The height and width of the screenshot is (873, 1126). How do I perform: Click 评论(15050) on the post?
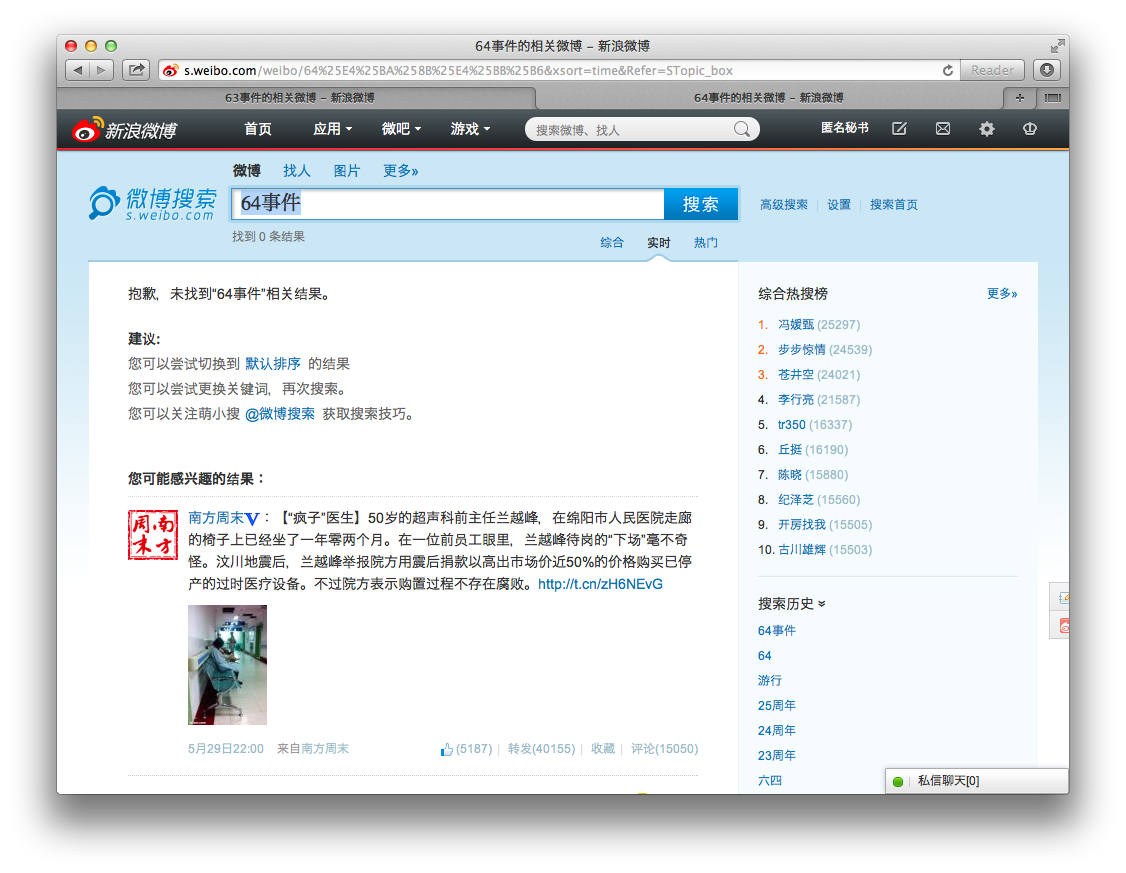664,749
